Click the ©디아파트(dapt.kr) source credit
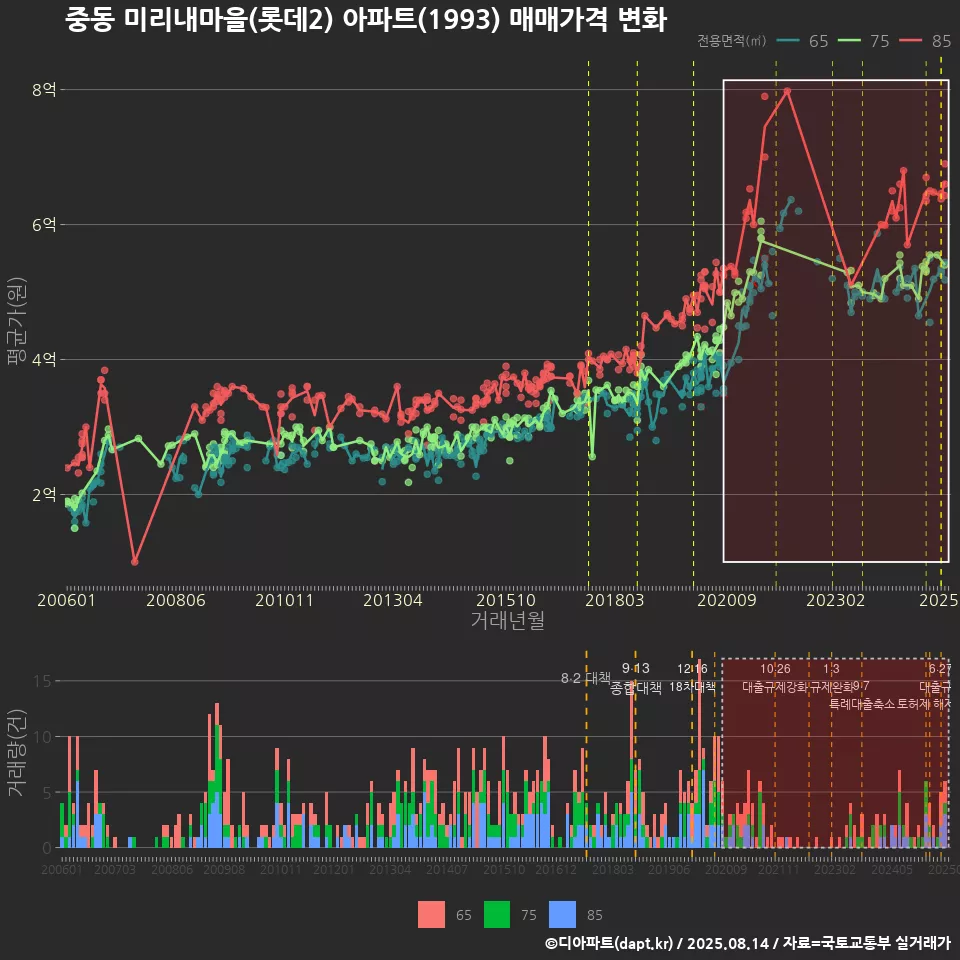The image size is (960, 960). coord(609,943)
